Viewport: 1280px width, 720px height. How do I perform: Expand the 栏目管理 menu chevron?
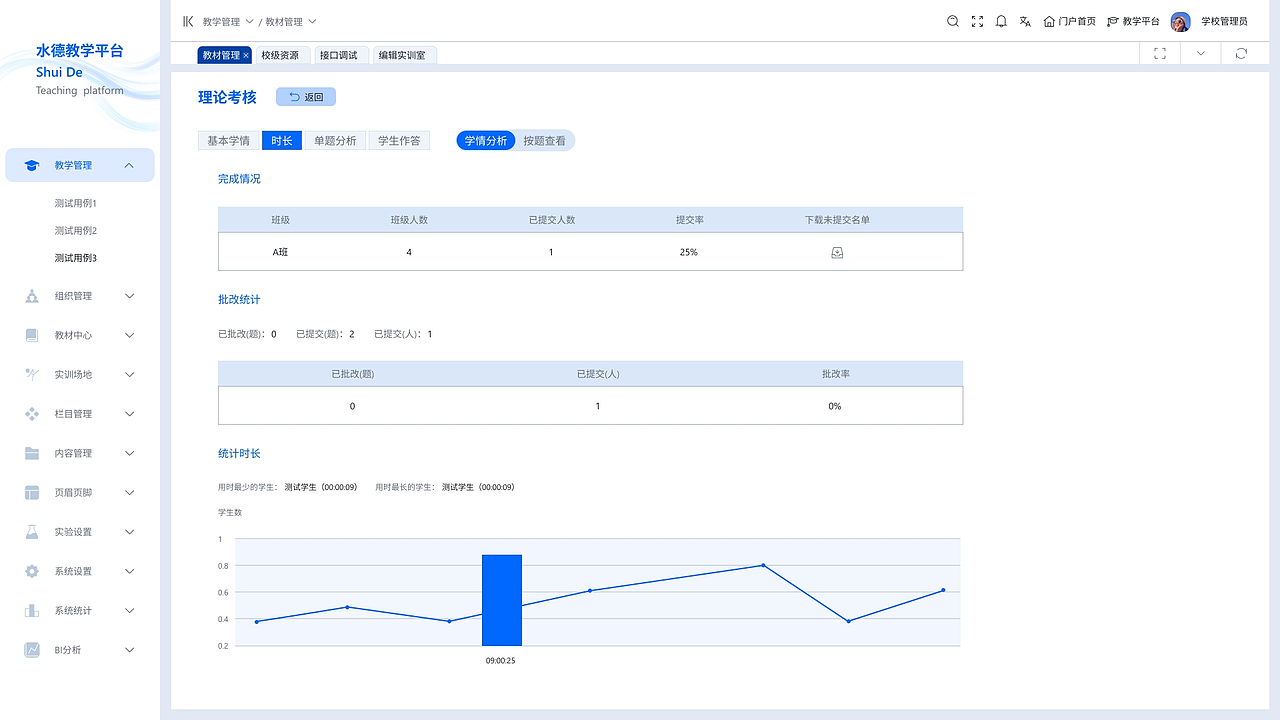pyautogui.click(x=129, y=414)
